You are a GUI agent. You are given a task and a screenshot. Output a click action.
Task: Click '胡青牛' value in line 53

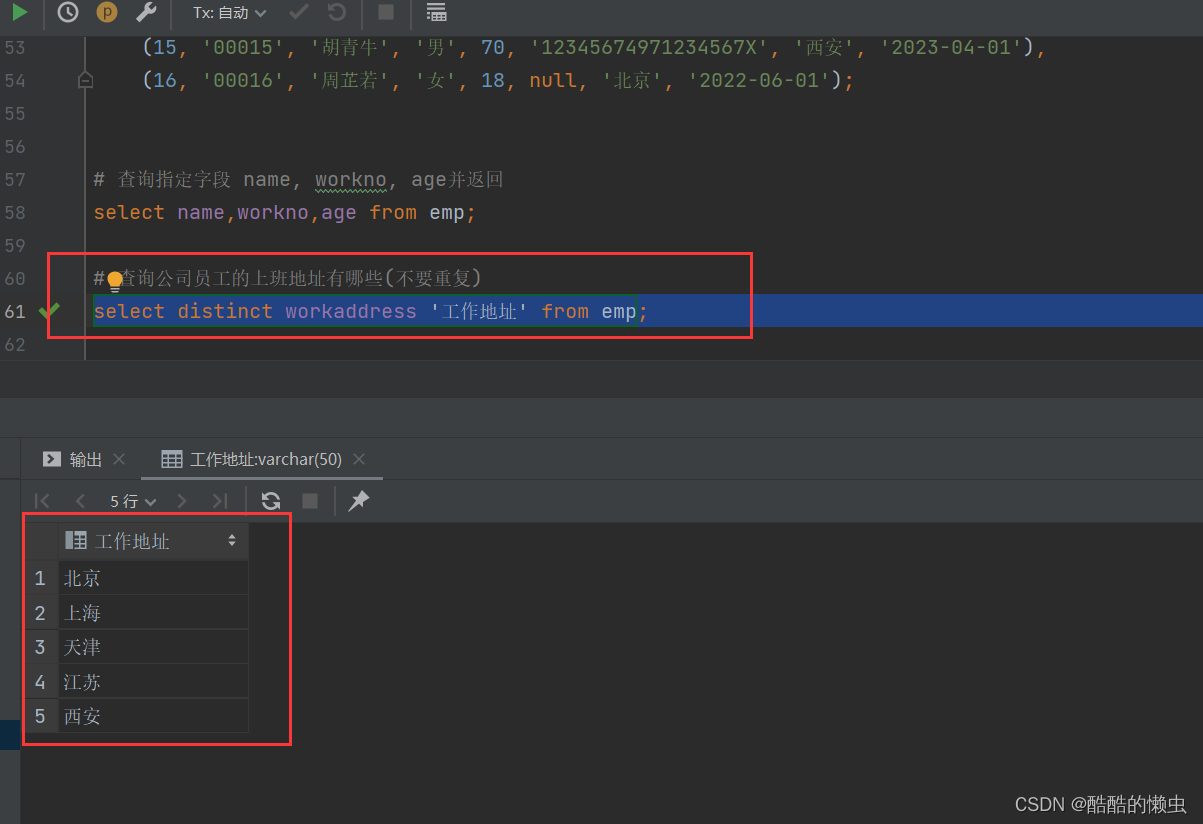[349, 47]
